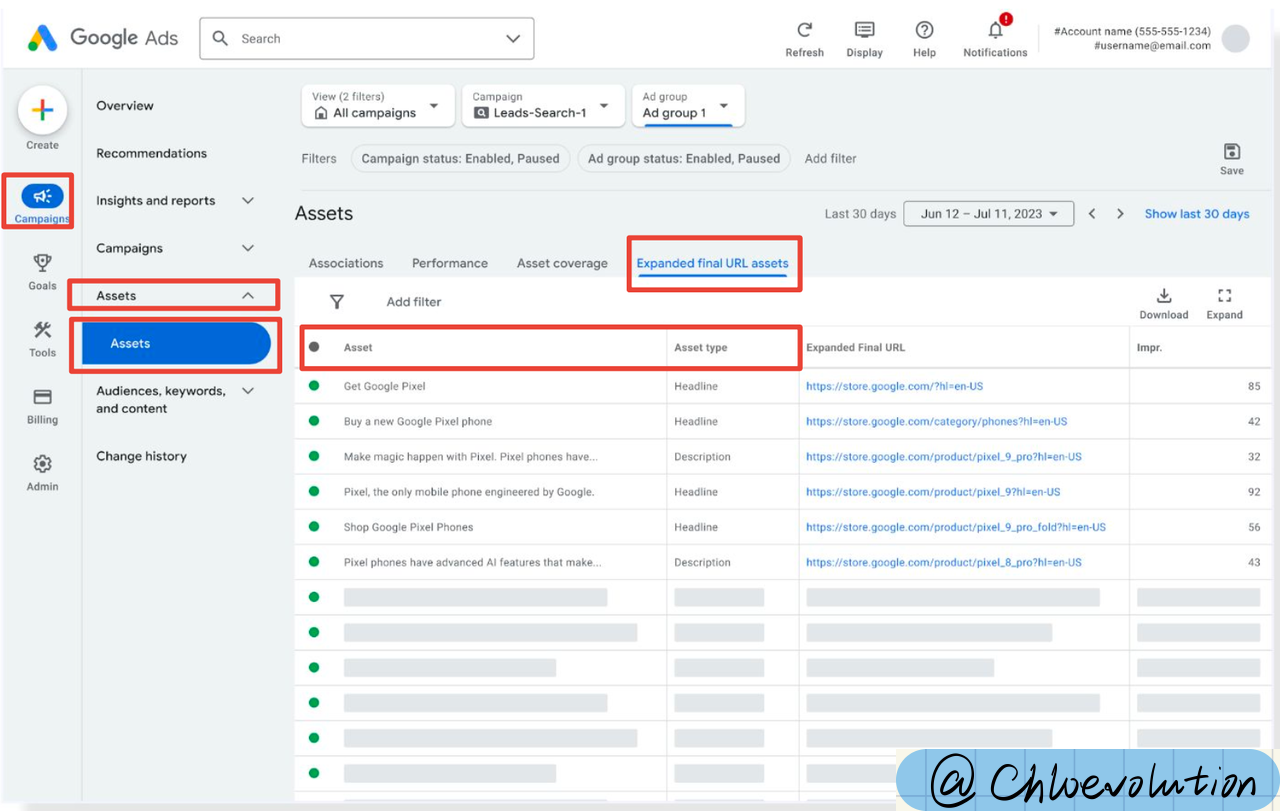
Task: Sort by Expanded Final URL column header
Action: 855,348
